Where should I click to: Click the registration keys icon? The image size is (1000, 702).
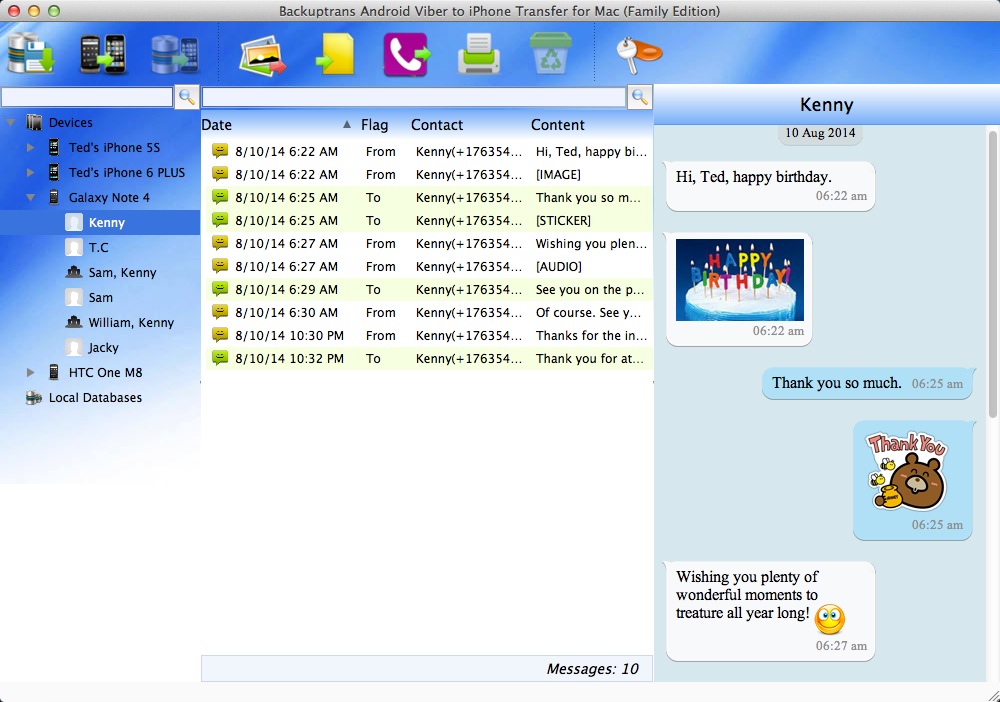(x=639, y=54)
